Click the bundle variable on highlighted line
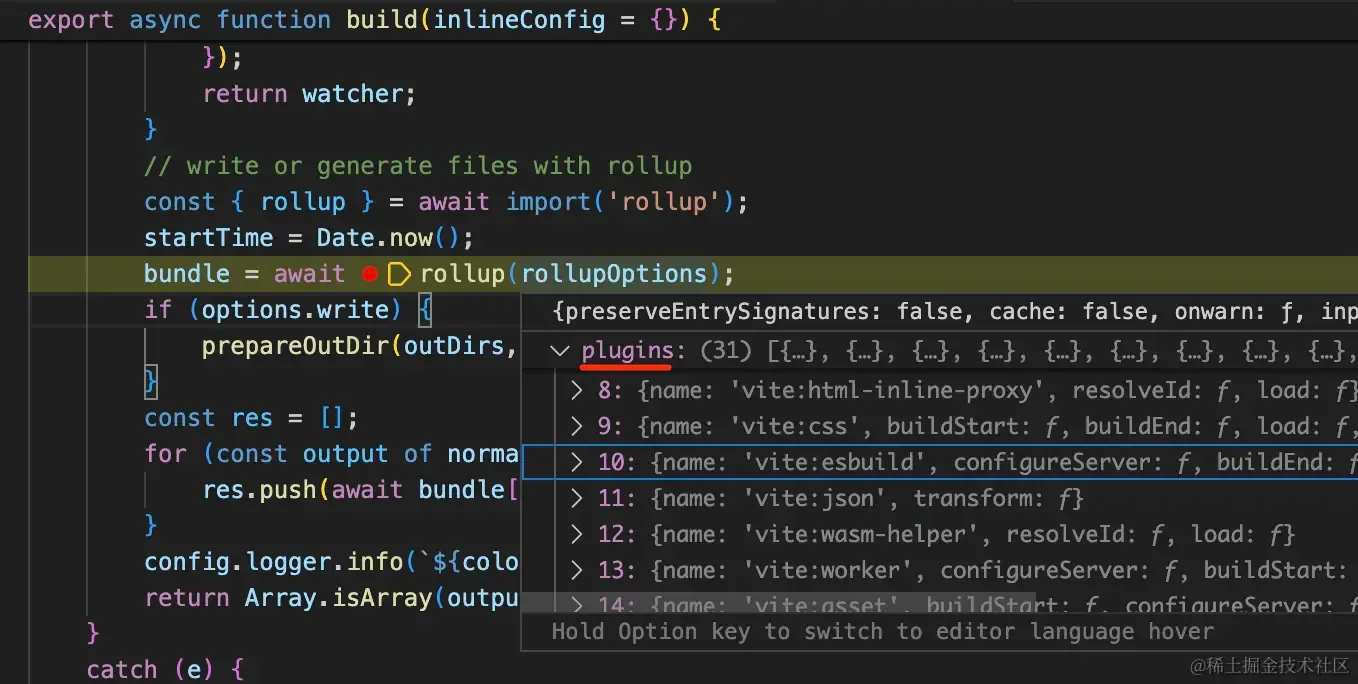 pyautogui.click(x=187, y=274)
